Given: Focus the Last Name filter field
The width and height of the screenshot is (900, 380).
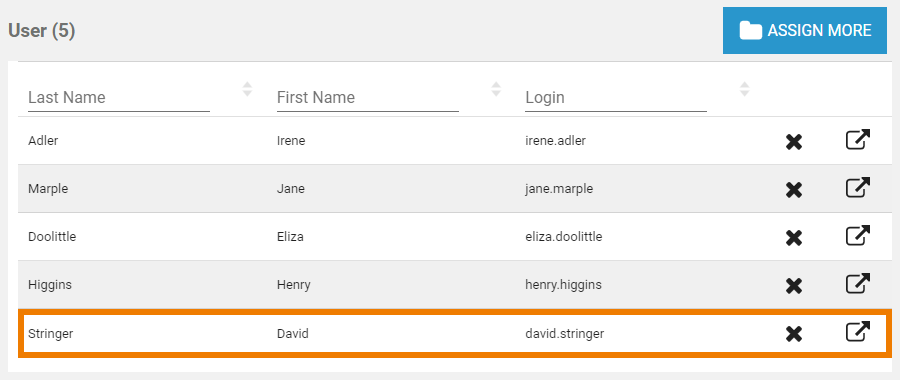Looking at the screenshot, I should pyautogui.click(x=119, y=98).
